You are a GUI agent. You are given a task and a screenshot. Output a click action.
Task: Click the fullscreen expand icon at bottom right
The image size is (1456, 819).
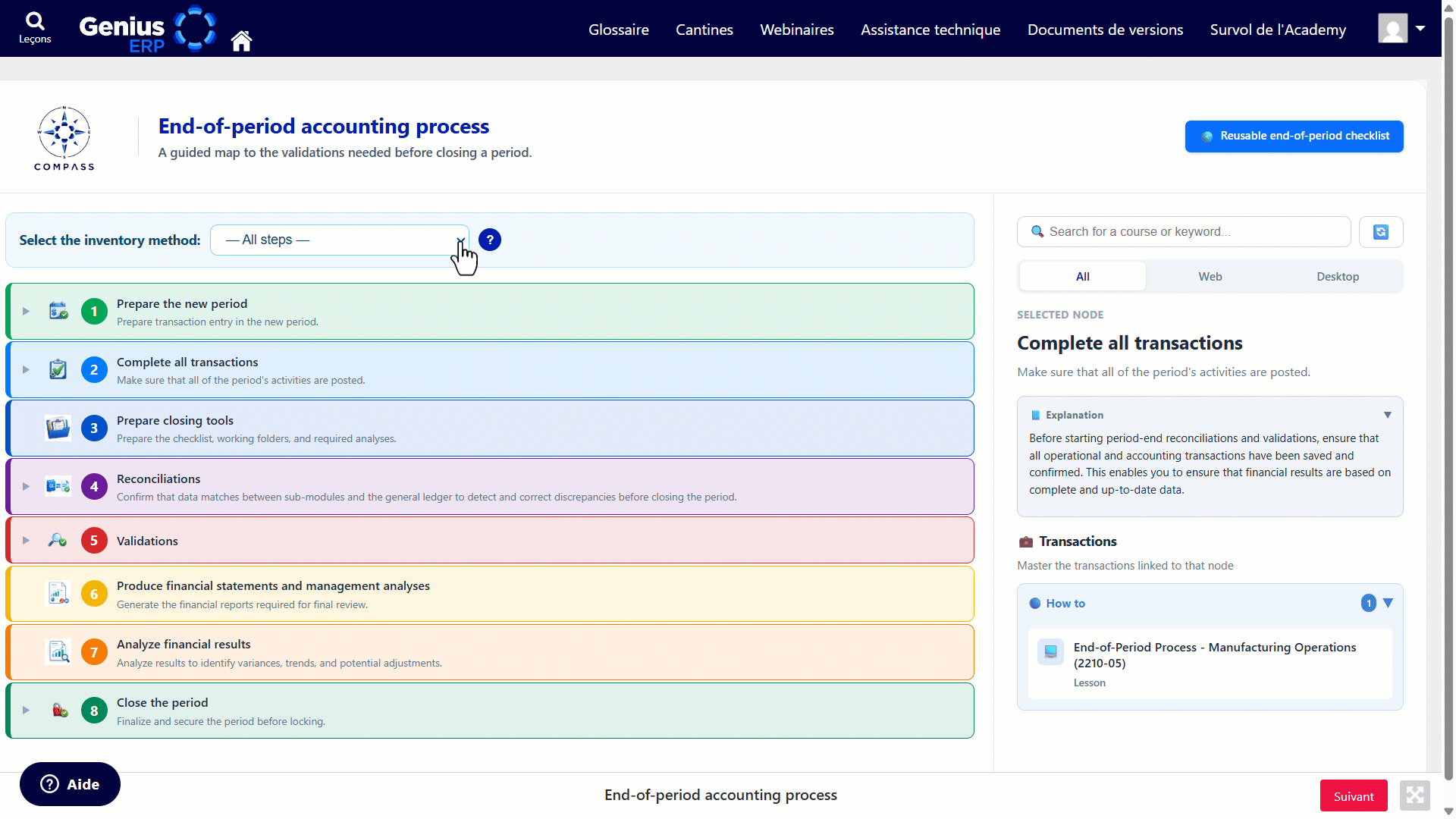1415,795
